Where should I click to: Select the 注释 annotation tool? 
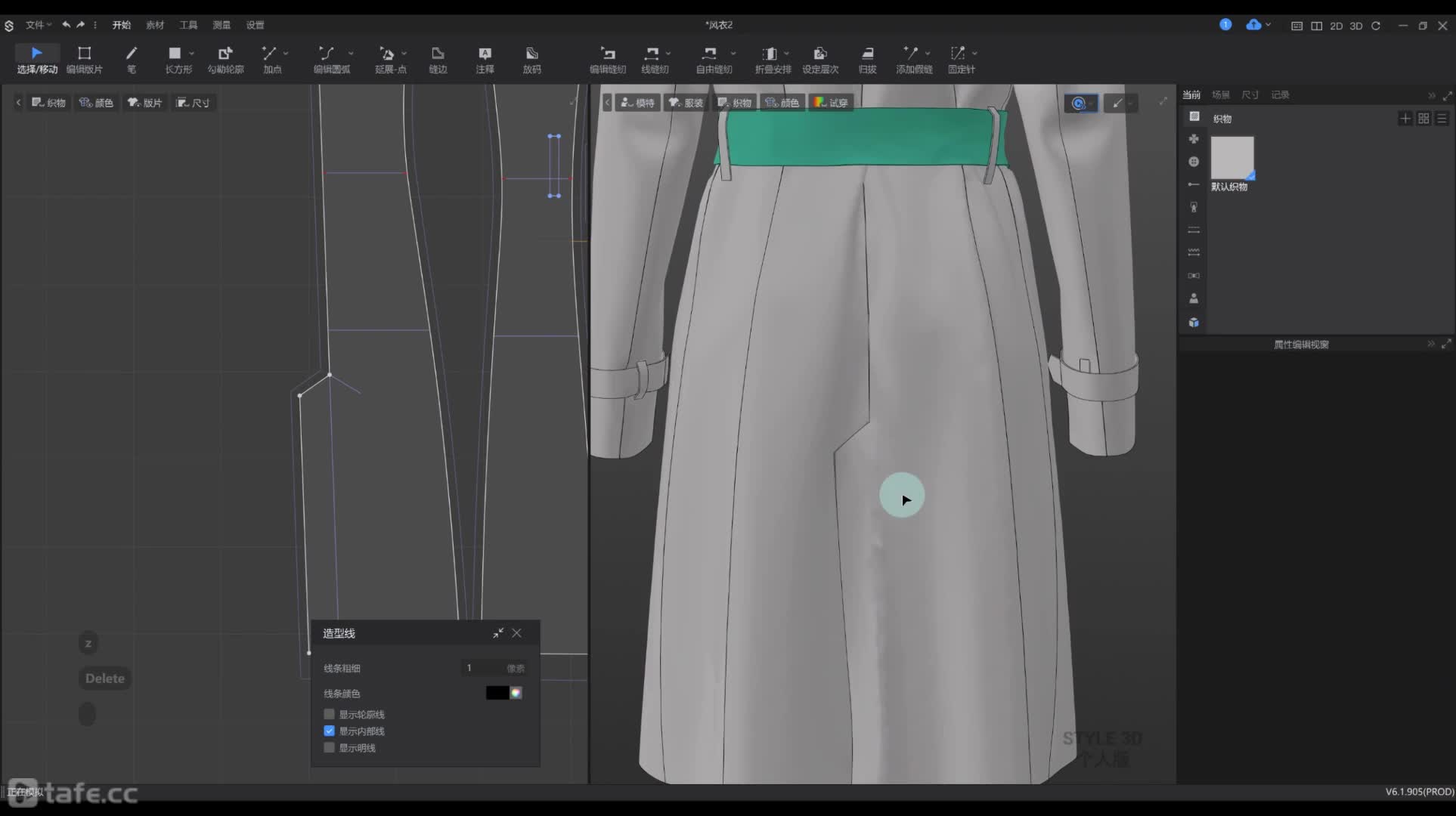tap(485, 59)
